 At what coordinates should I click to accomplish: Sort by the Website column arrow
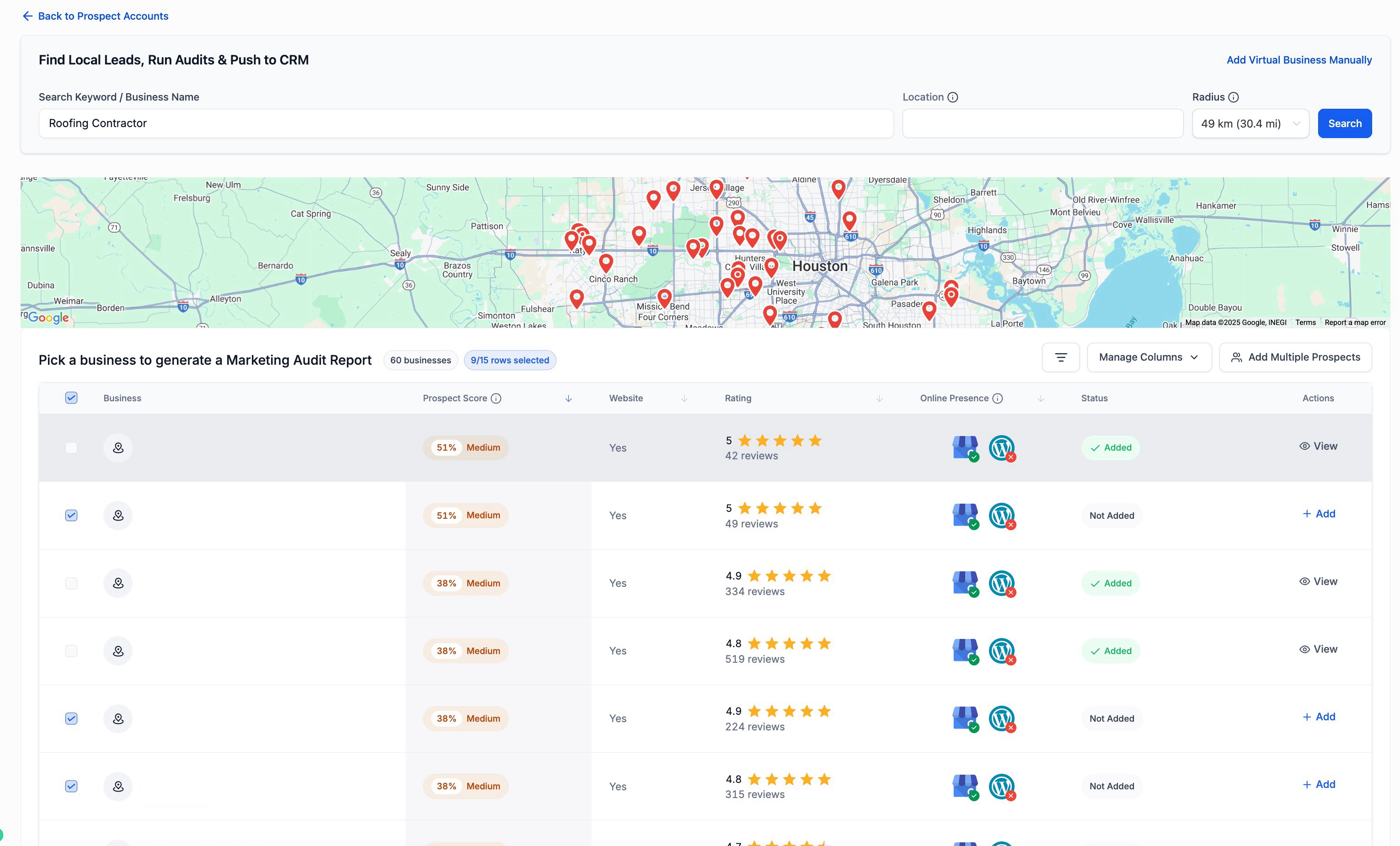click(684, 399)
